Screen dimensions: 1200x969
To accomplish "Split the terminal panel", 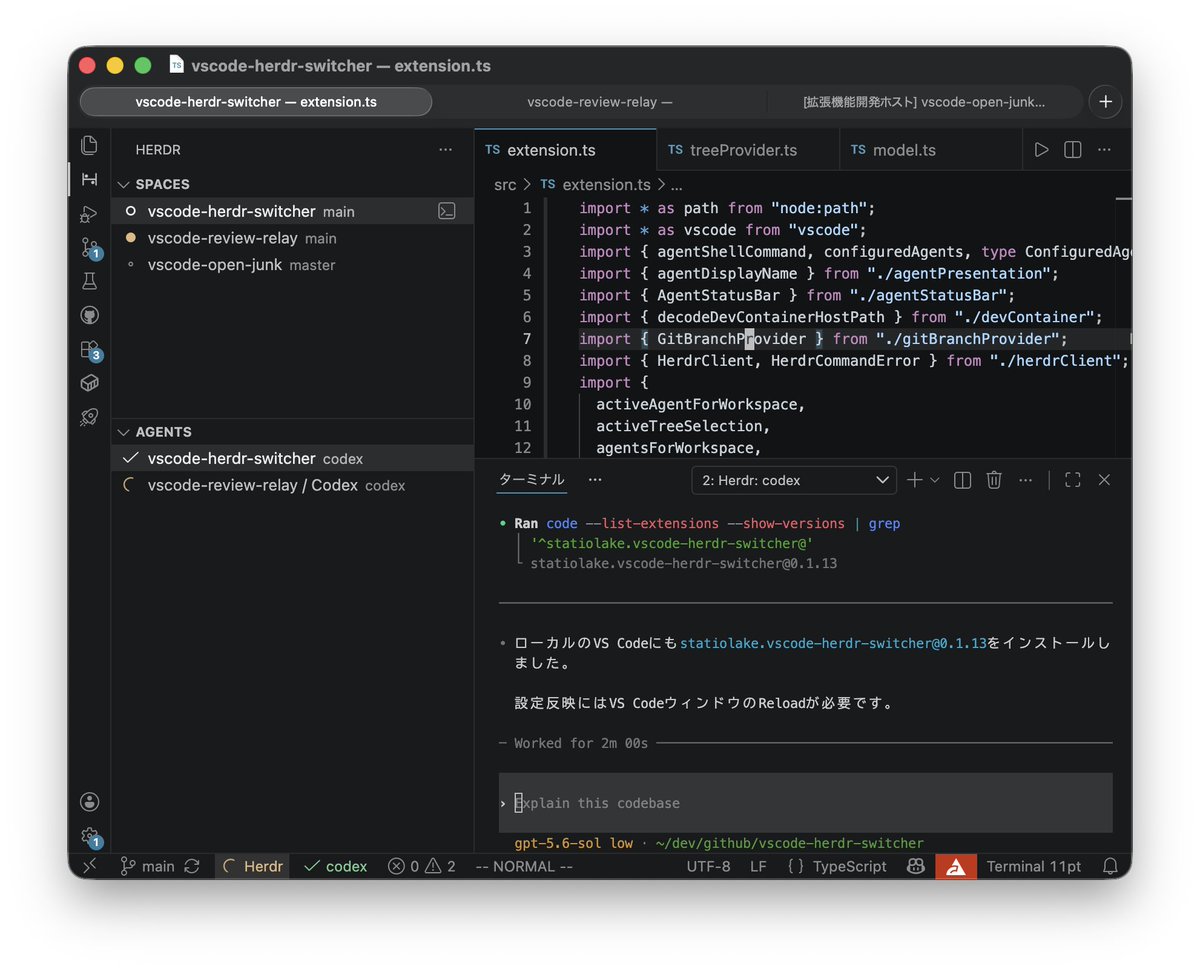I will (x=962, y=480).
